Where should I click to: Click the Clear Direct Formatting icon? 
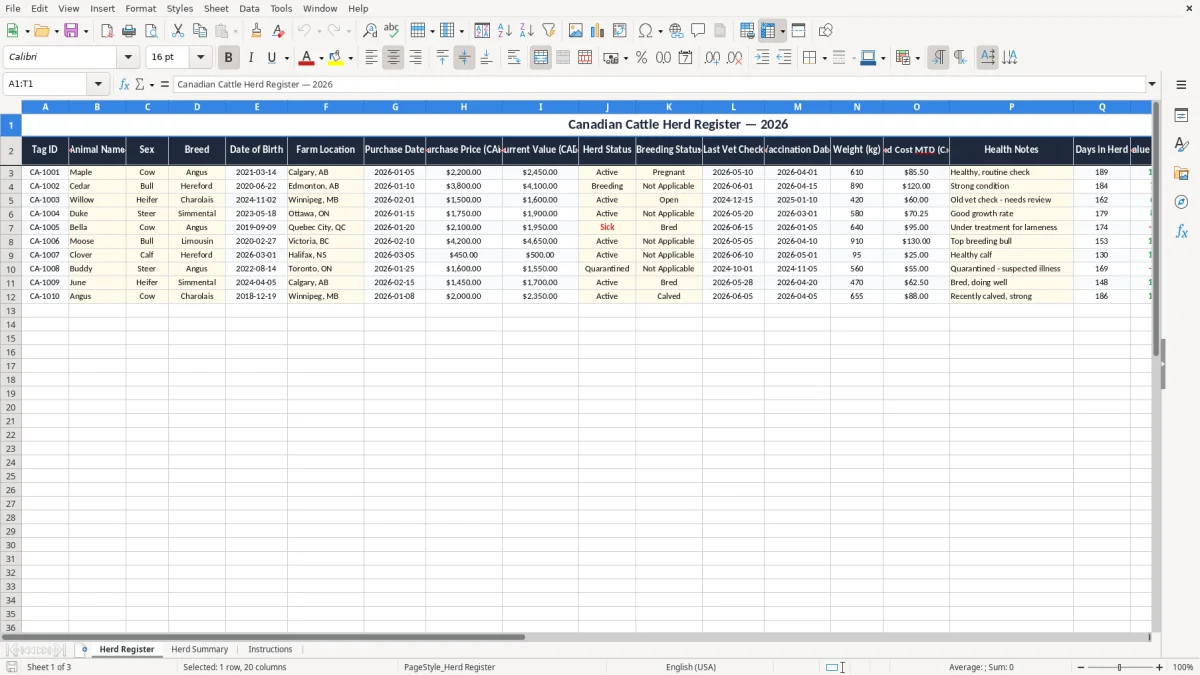[278, 31]
